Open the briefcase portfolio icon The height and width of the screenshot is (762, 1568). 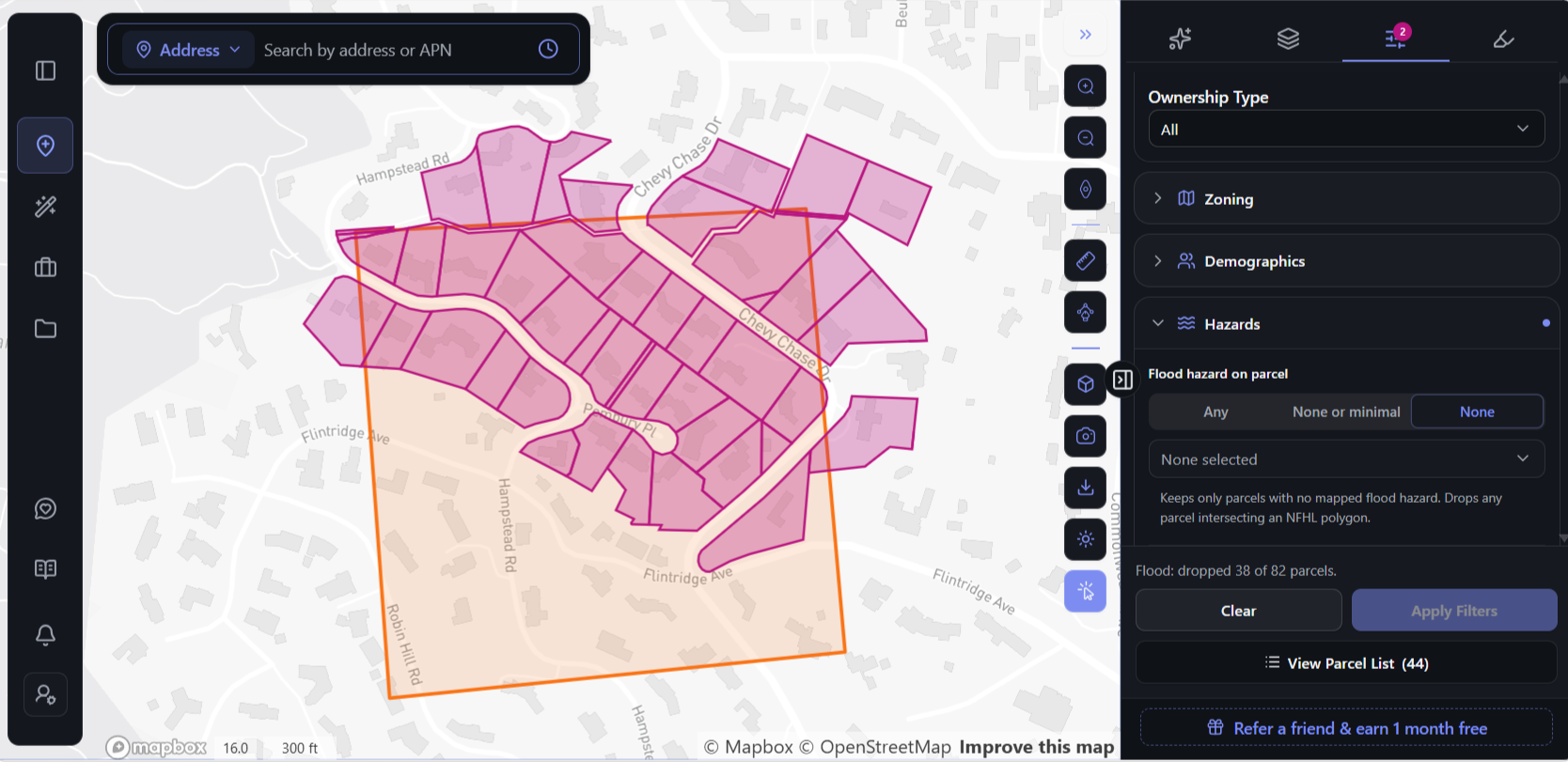pos(45,268)
